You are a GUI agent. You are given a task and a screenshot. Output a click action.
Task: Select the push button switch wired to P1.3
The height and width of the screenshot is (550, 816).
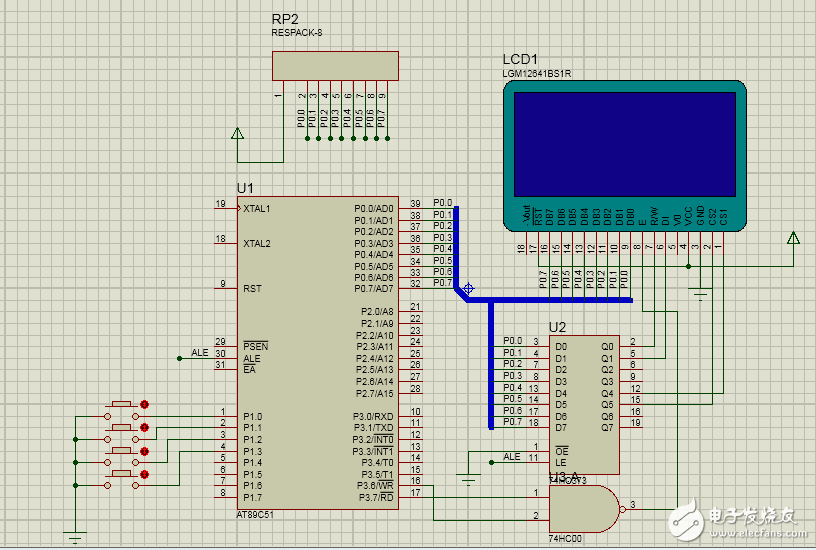[x=121, y=480]
